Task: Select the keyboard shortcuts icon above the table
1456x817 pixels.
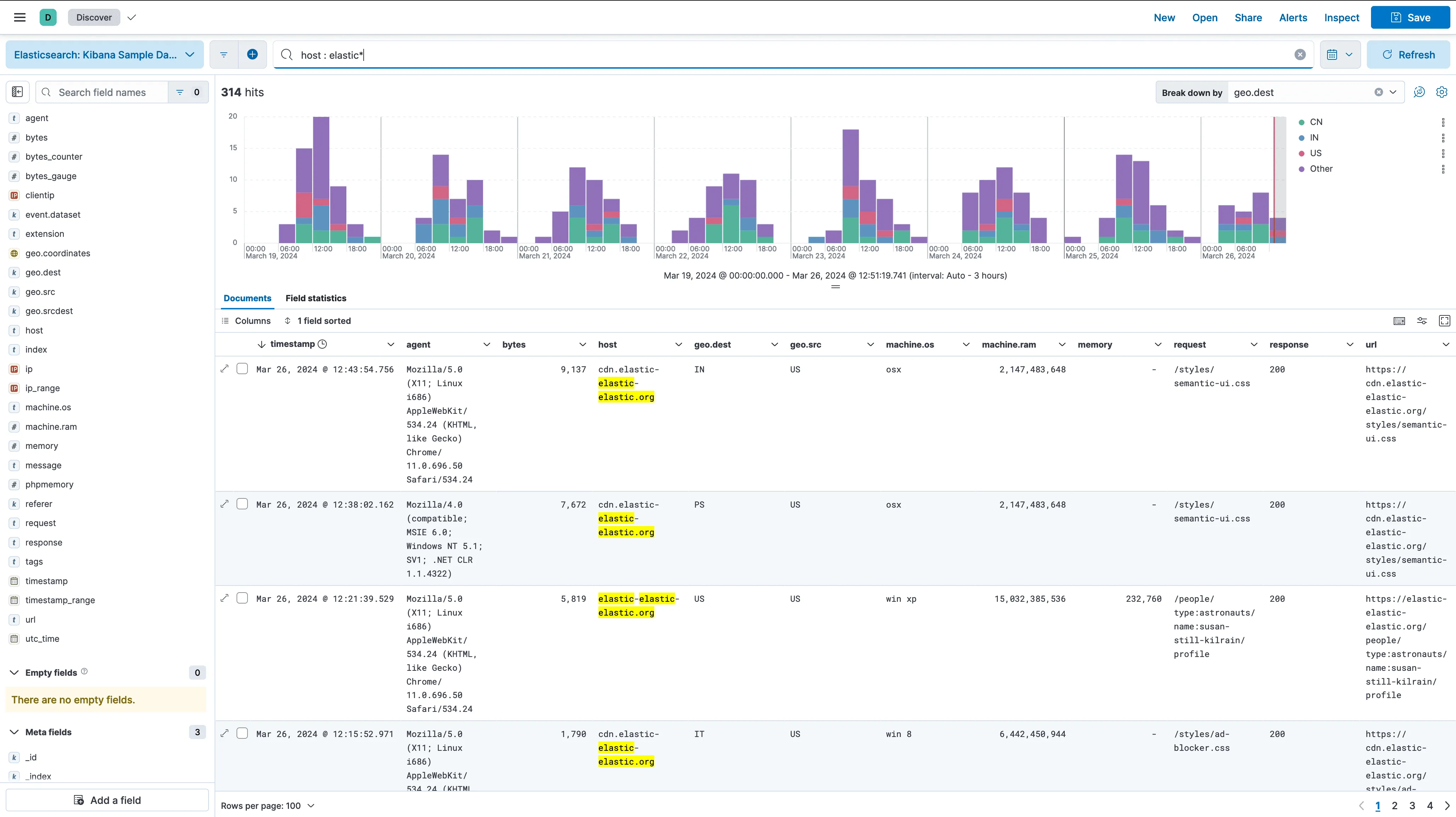Action: click(x=1399, y=320)
